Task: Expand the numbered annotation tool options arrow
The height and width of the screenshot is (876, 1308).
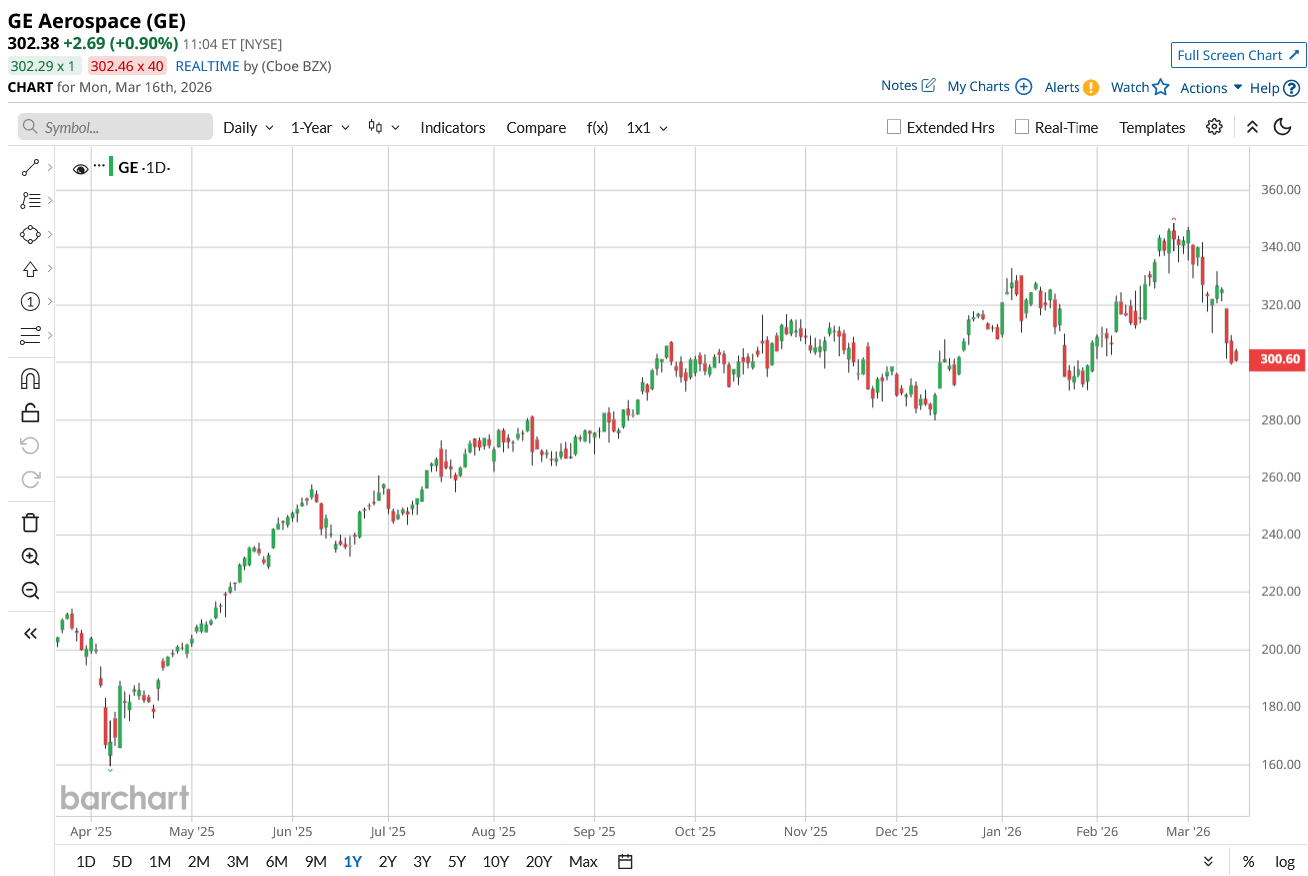Action: coord(49,302)
